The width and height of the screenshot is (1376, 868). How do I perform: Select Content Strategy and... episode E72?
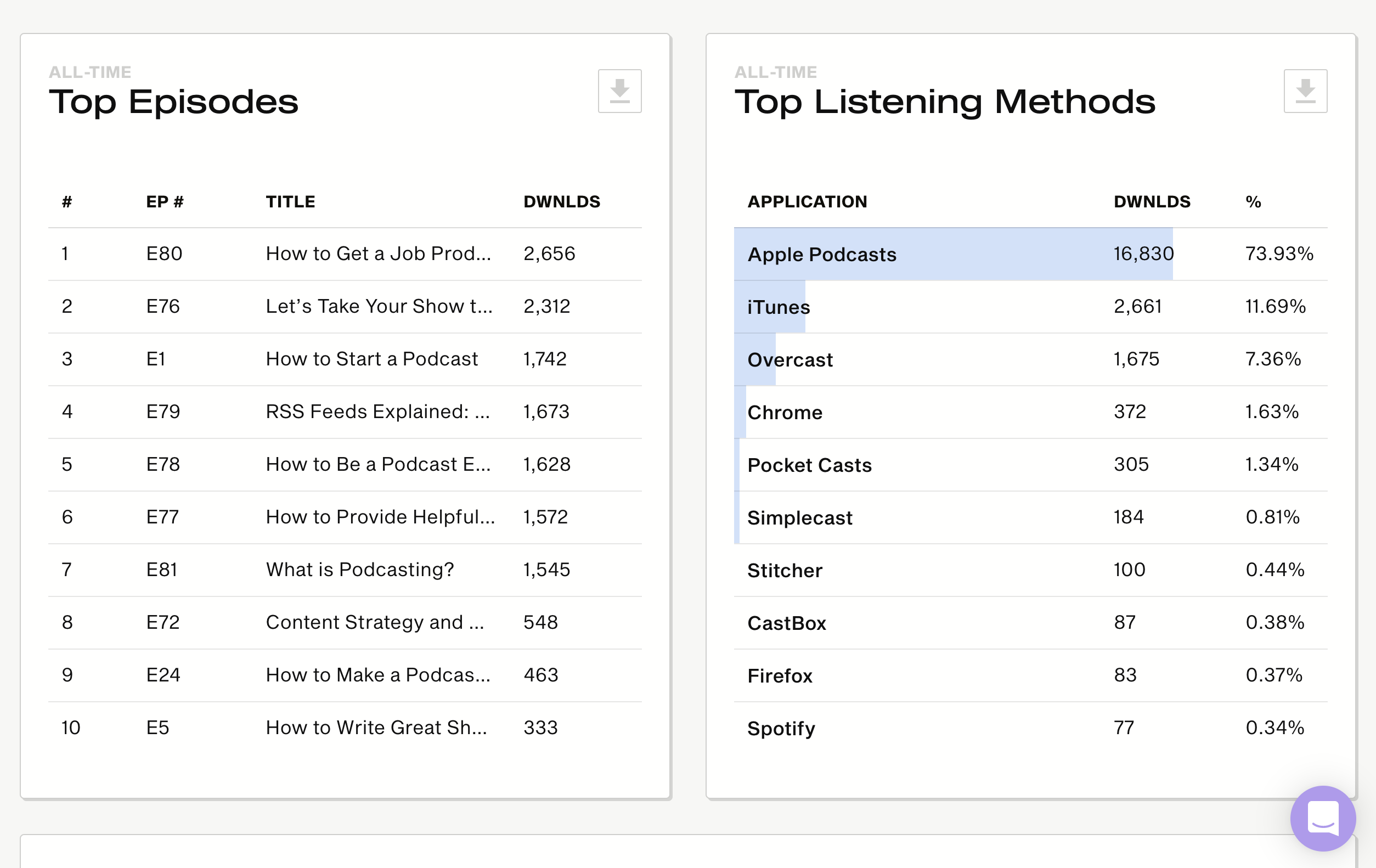click(x=374, y=622)
